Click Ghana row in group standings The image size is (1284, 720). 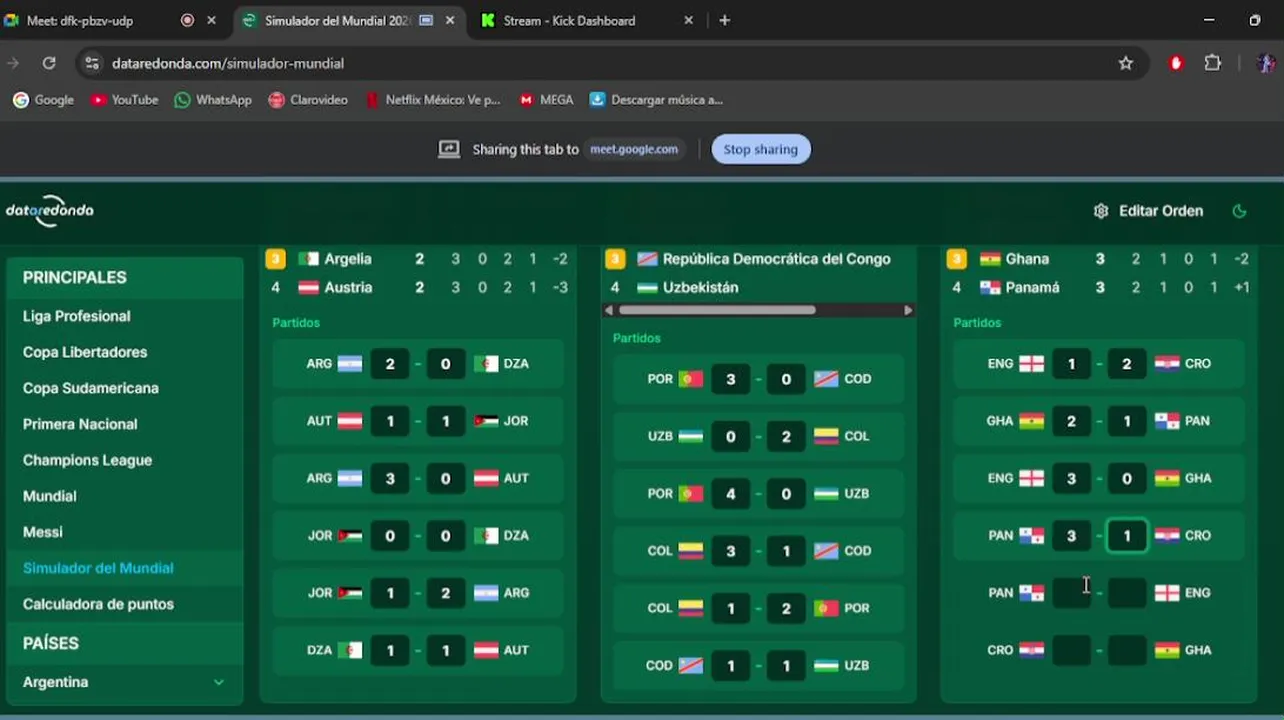click(1099, 259)
